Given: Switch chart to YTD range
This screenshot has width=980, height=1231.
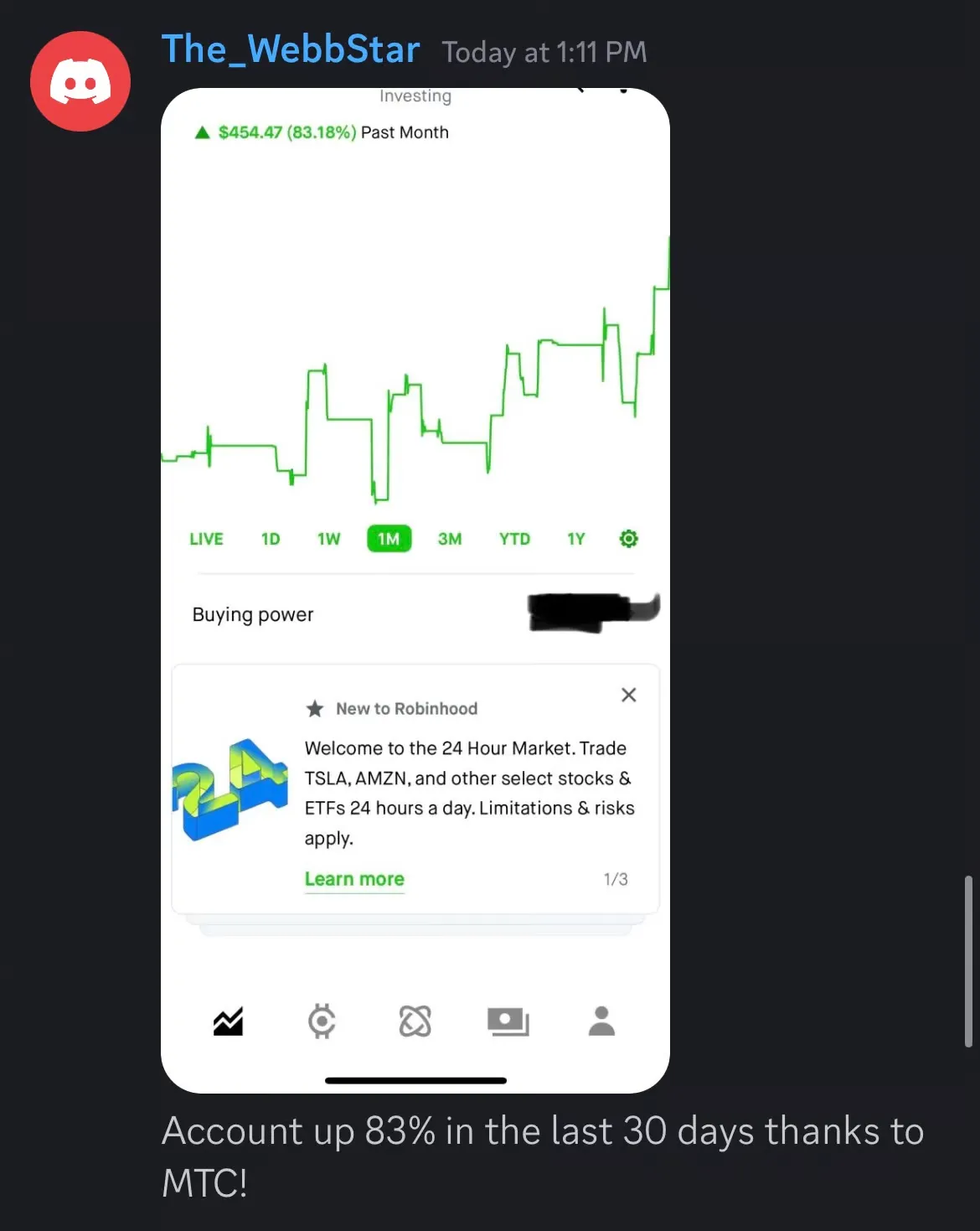Looking at the screenshot, I should pos(514,539).
